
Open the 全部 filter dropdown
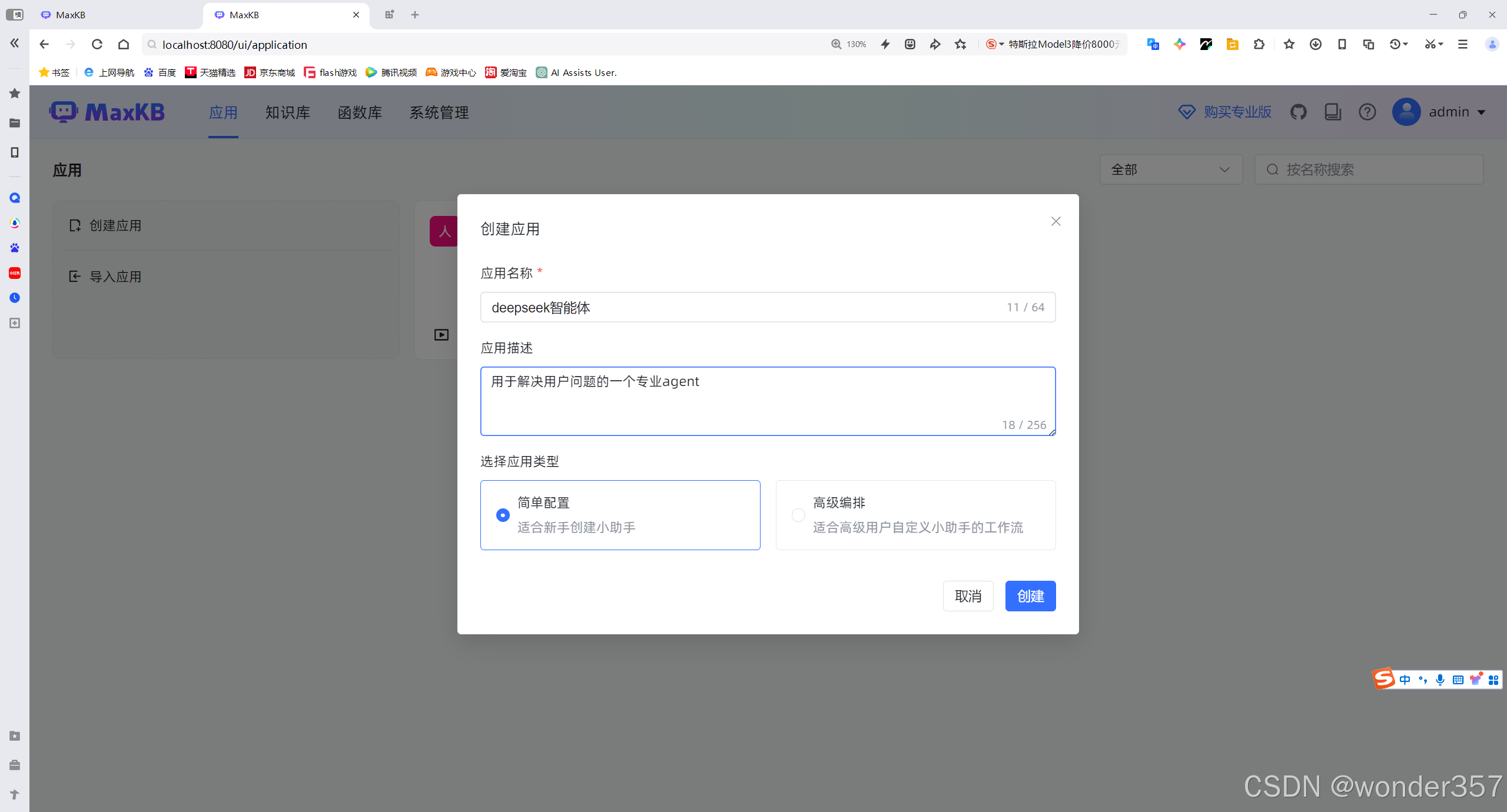pos(1171,169)
